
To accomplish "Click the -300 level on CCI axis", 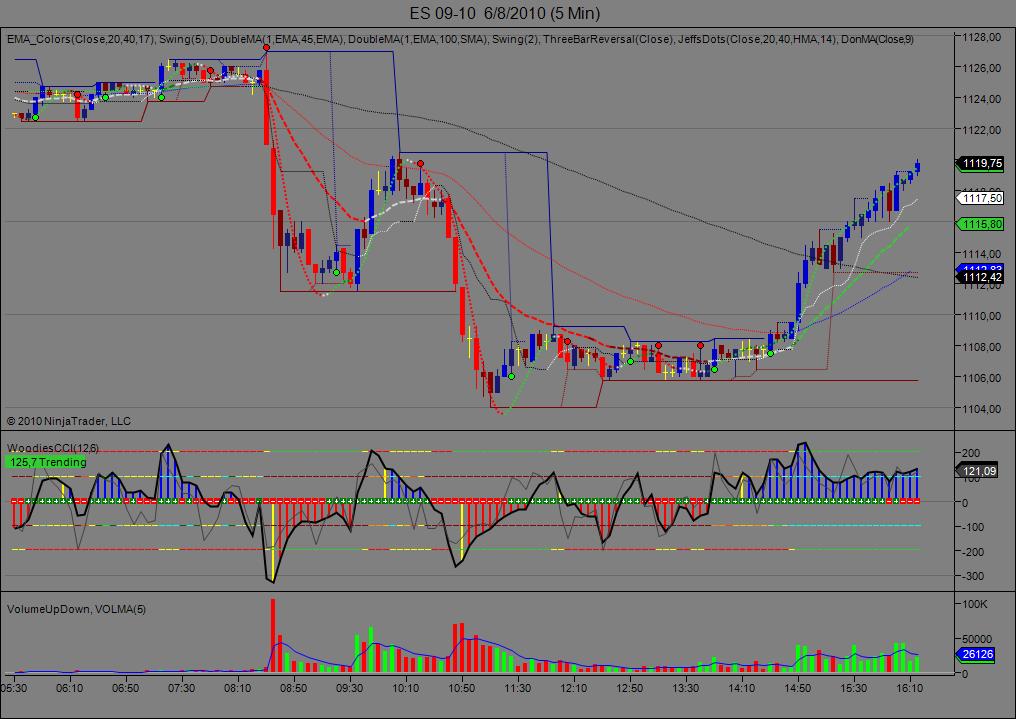I will [971, 576].
